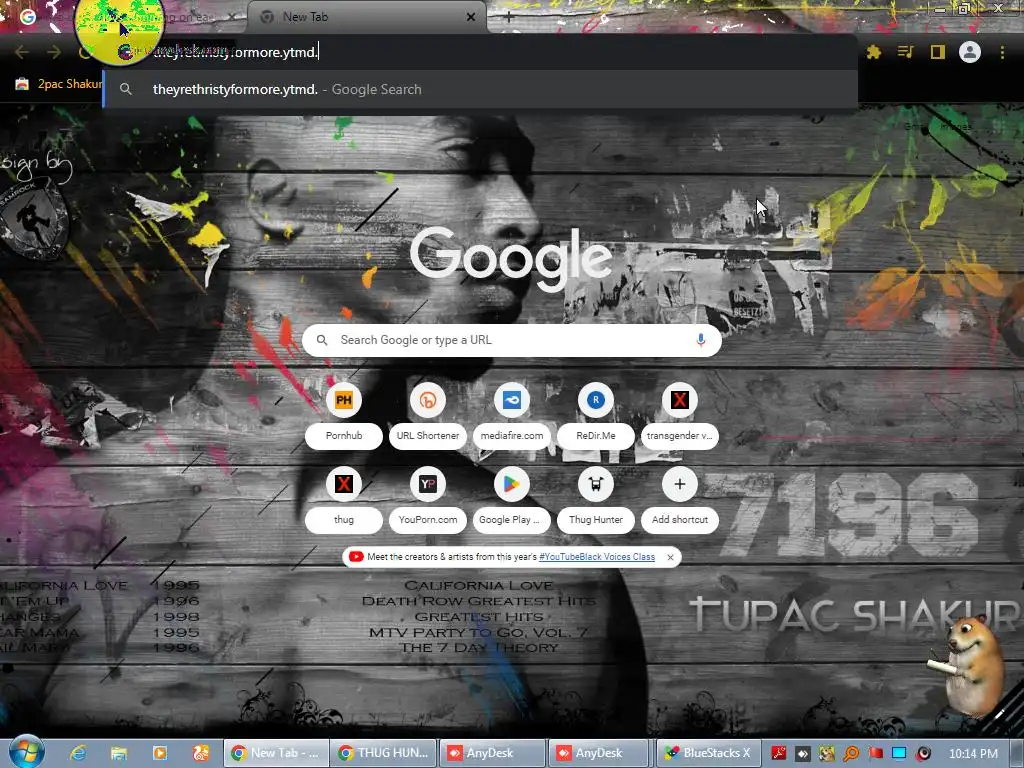Click the Search Google or type a URL box
Viewport: 1024px width, 768px height.
point(511,340)
